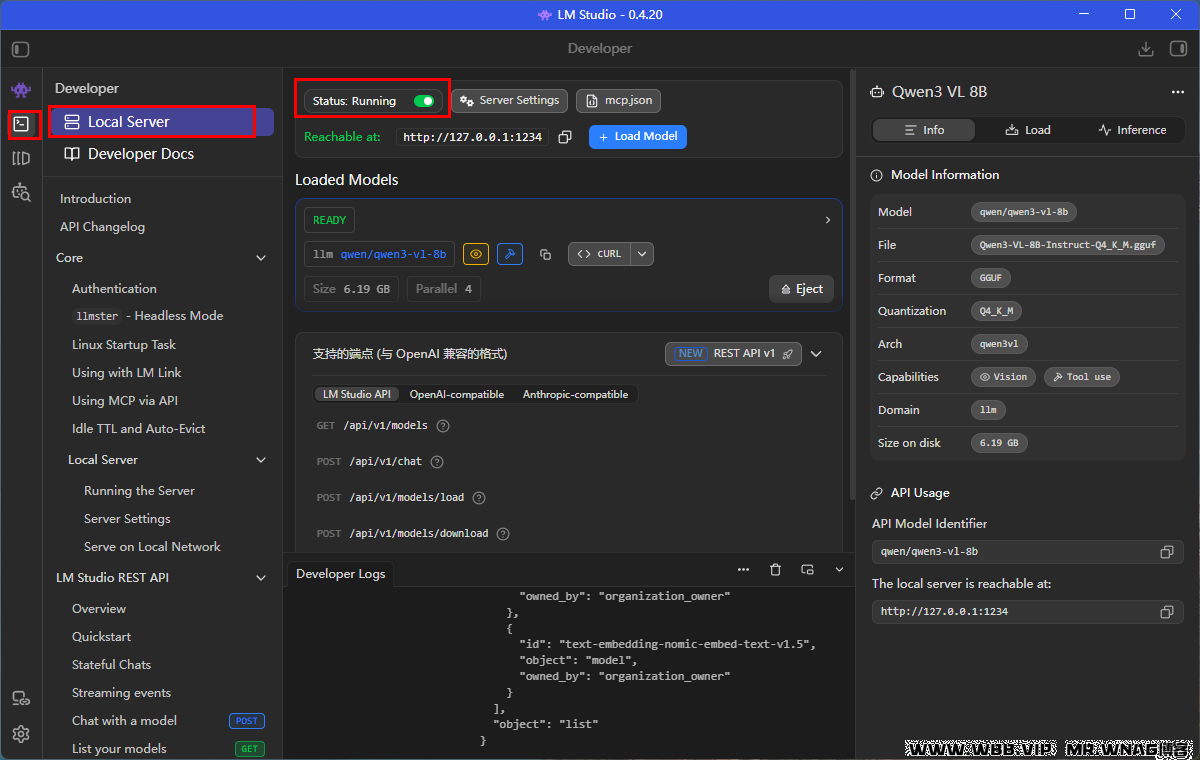
Task: Open the LM Link icon above the settings gear
Action: [x=21, y=699]
